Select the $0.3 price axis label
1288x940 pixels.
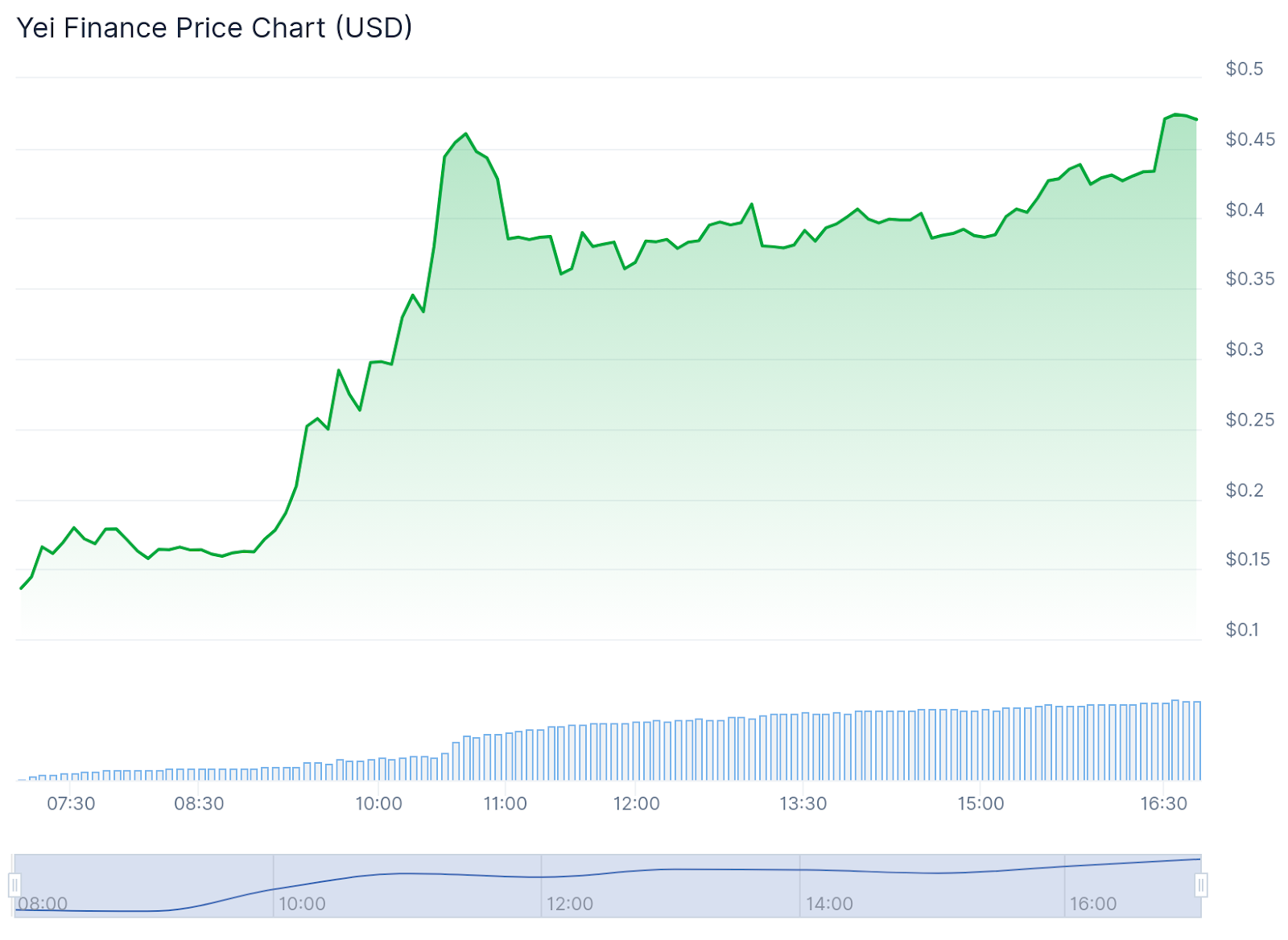1245,349
